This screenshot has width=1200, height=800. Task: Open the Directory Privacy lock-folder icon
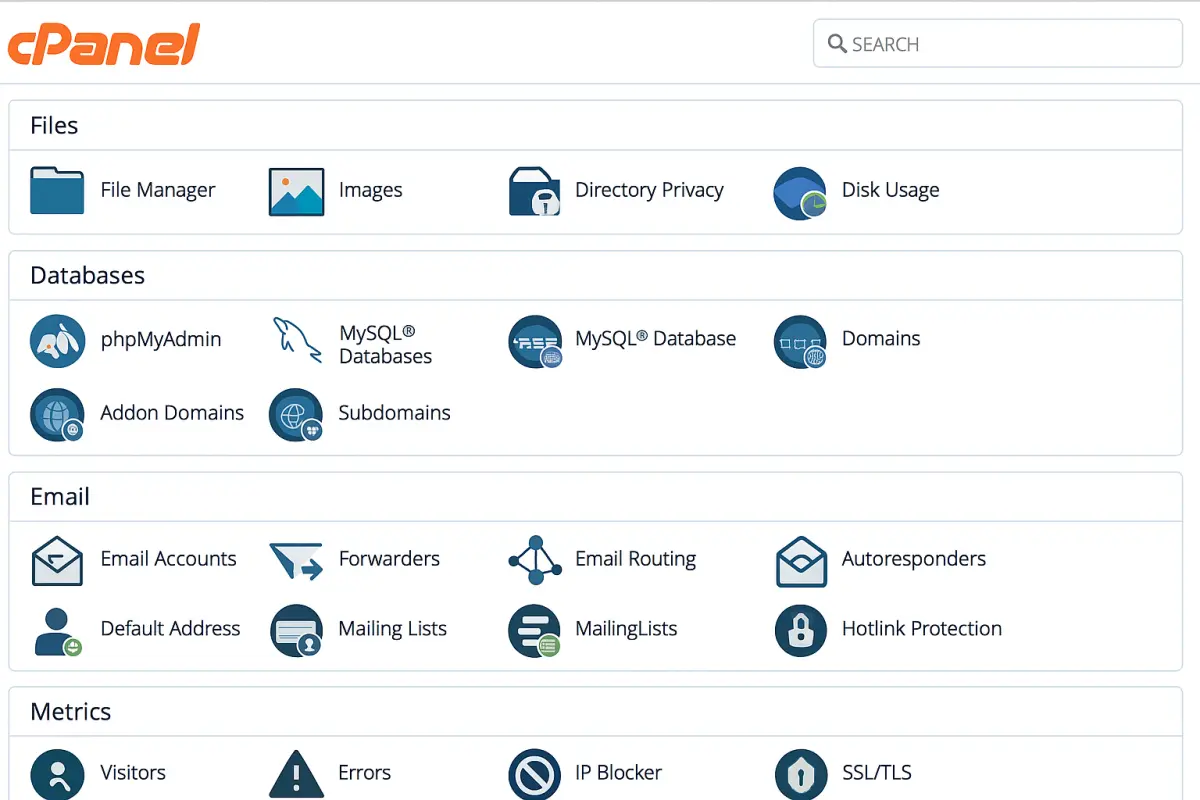tap(535, 191)
